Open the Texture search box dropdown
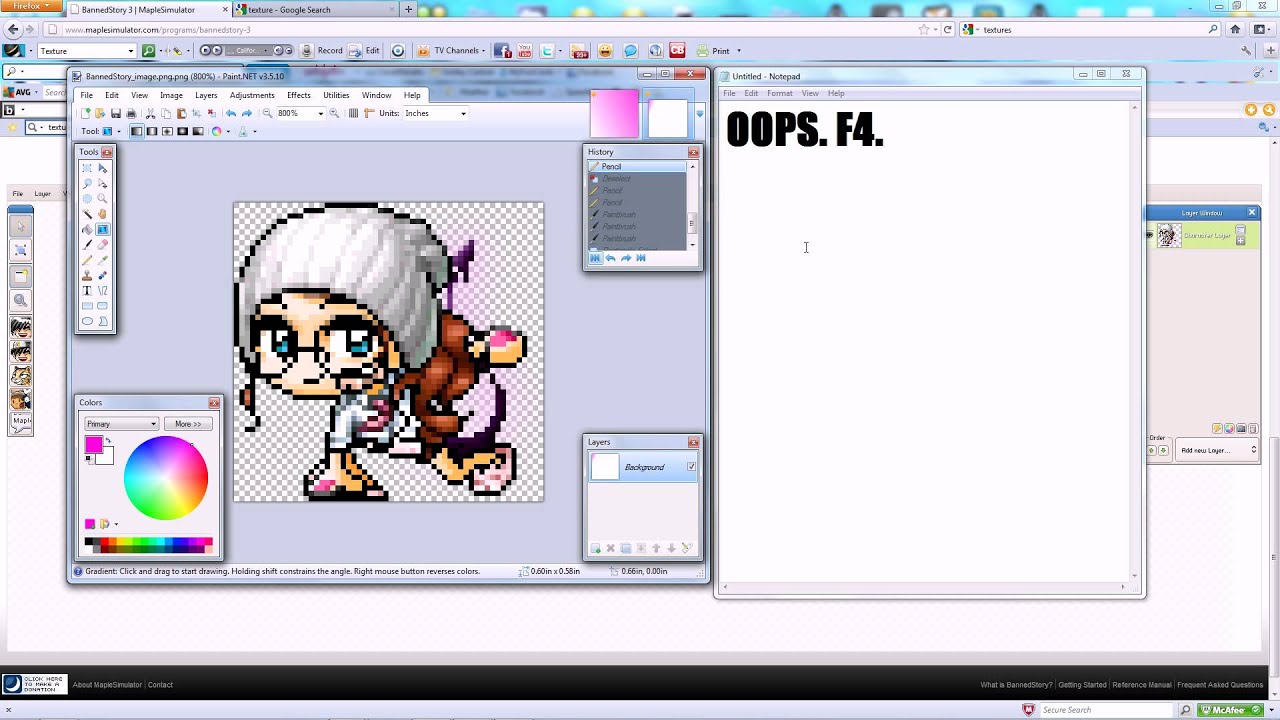 (130, 51)
